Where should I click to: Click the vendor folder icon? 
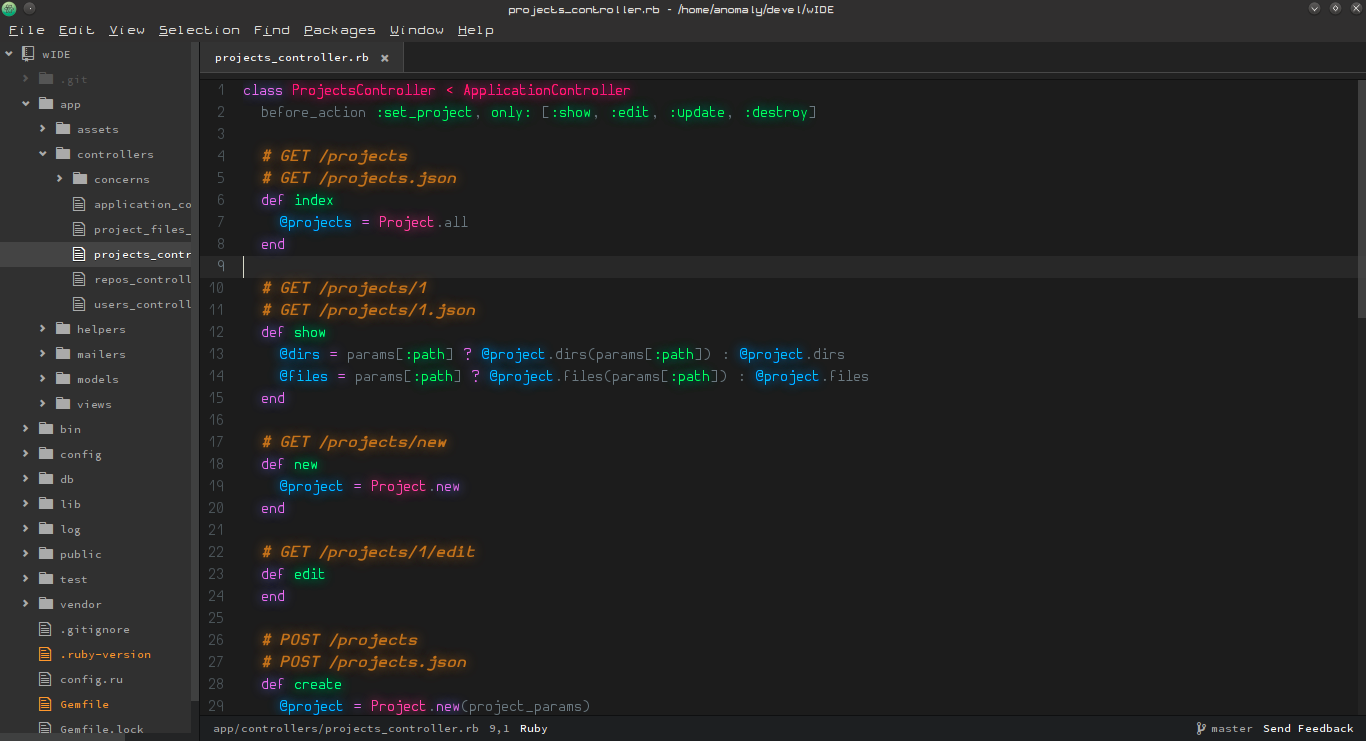(x=45, y=604)
